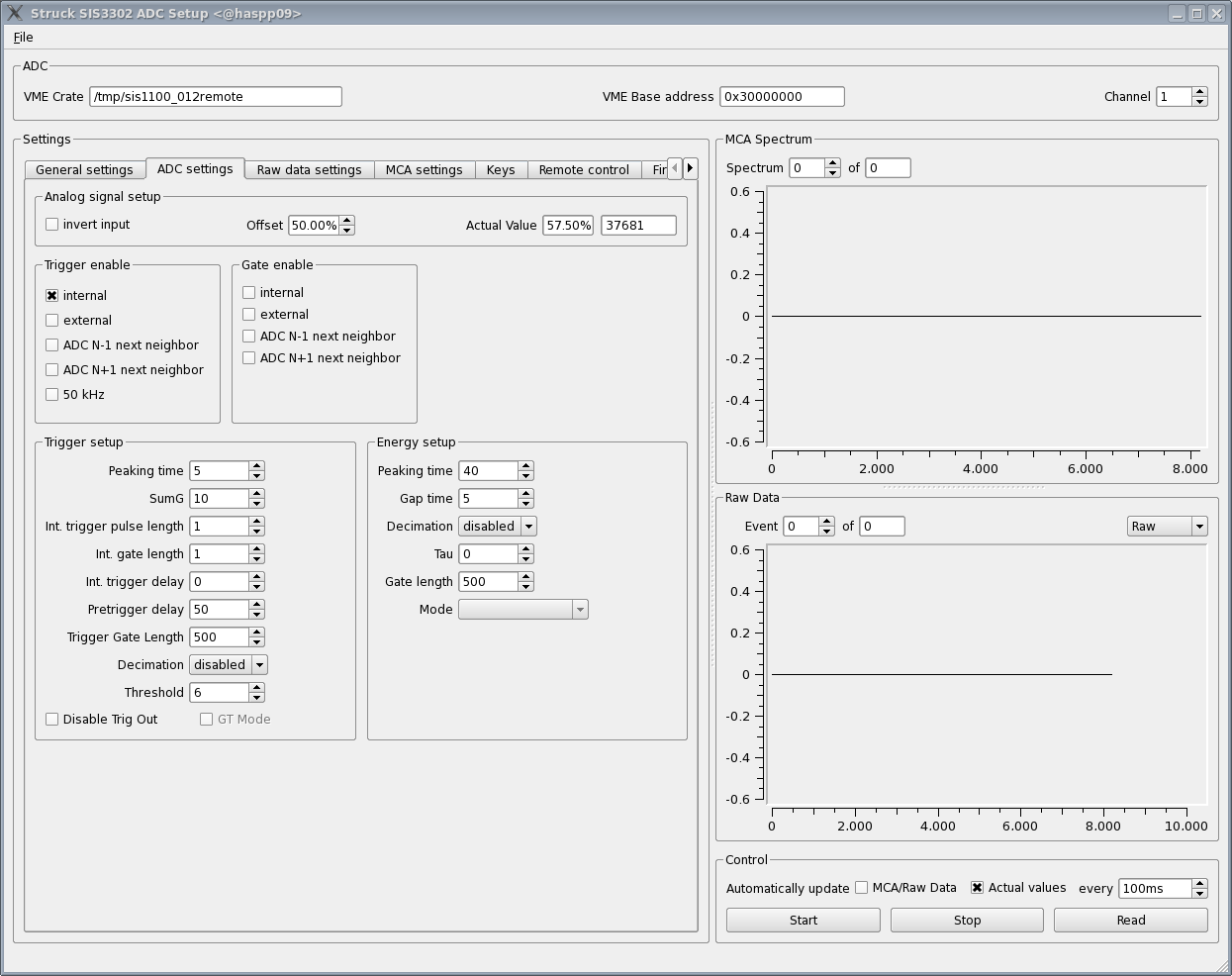1232x976 pixels.
Task: Select the ADC settings tab
Action: point(195,169)
